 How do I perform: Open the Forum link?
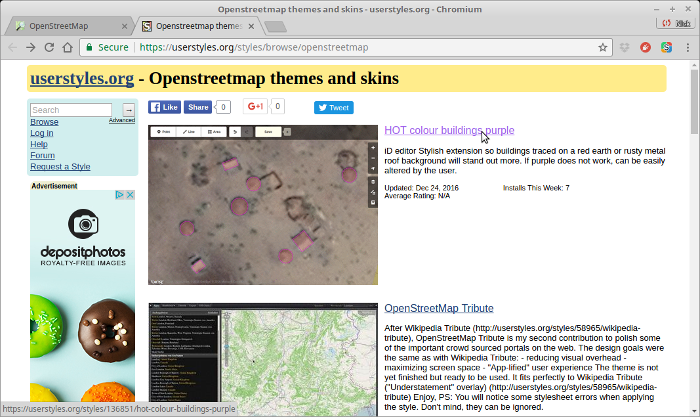click(42, 155)
